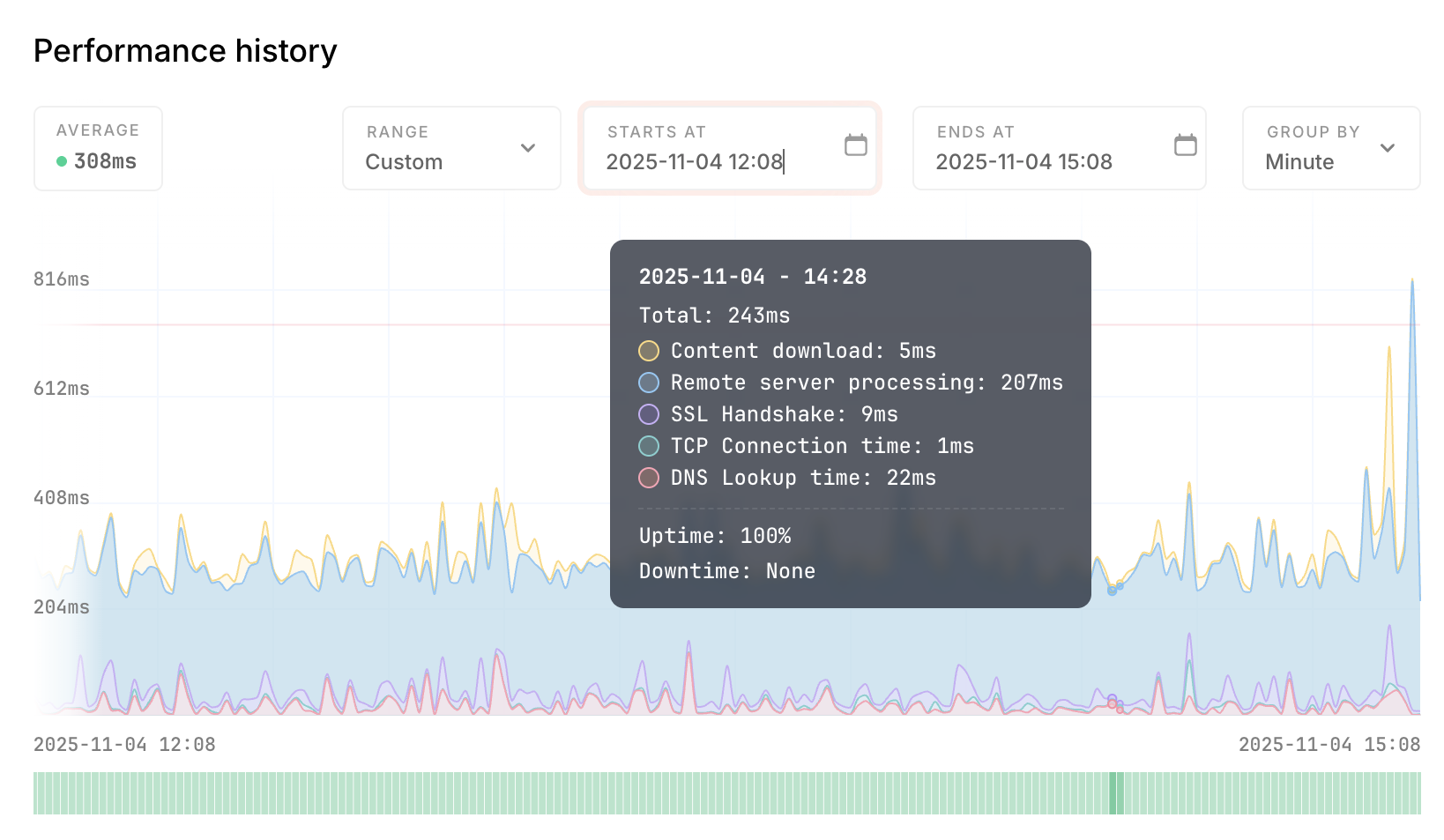Image resolution: width=1444 pixels, height=840 pixels.
Task: Open the Starts At calendar picker icon
Action: (x=855, y=145)
